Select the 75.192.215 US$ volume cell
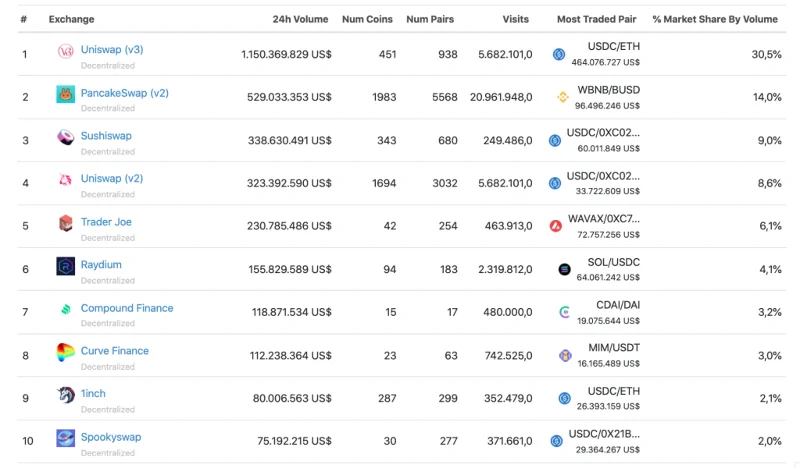 pos(294,441)
